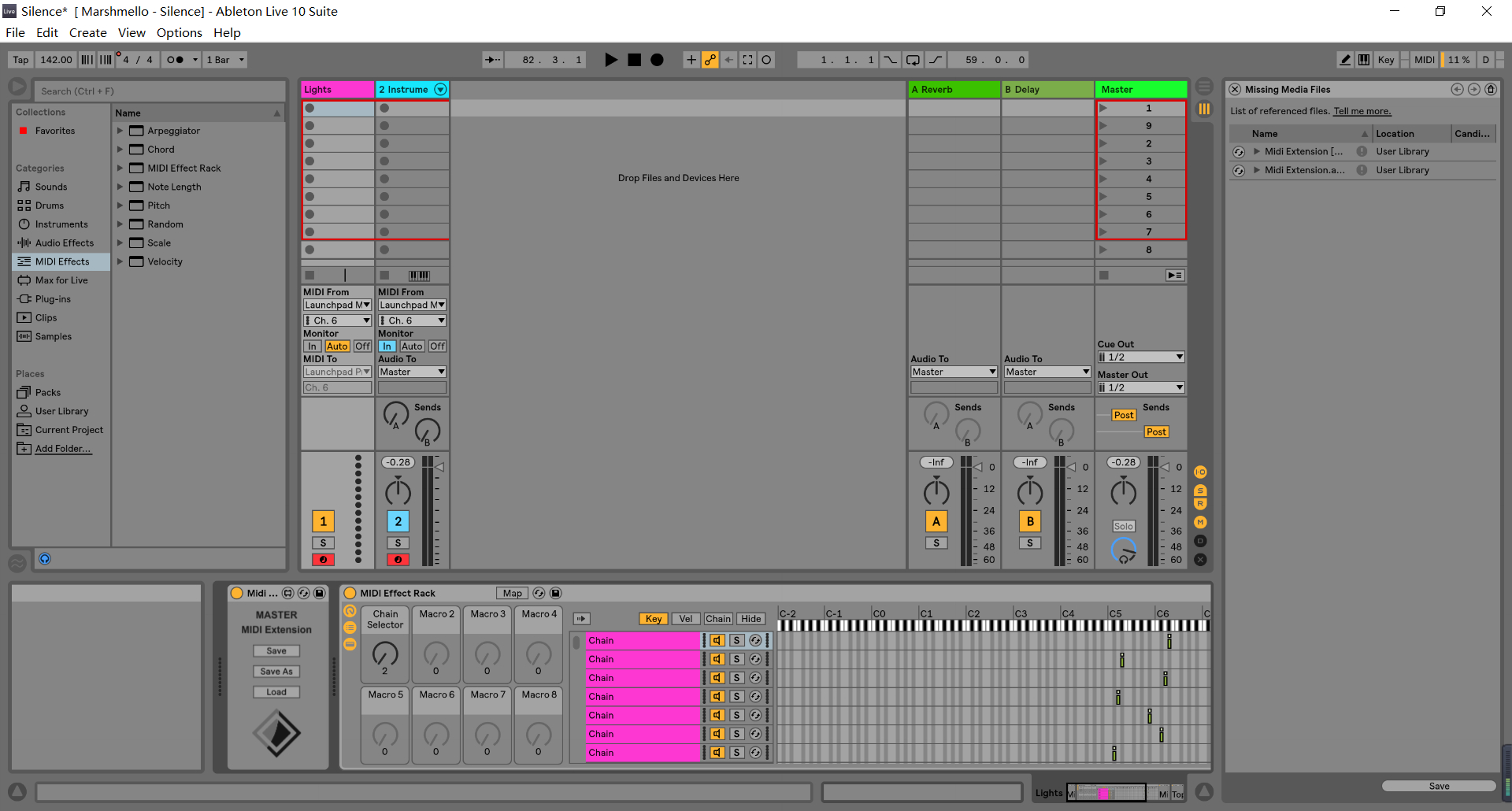The width and height of the screenshot is (1512, 811).
Task: Click Auto Select in the chain list
Action: tap(582, 619)
